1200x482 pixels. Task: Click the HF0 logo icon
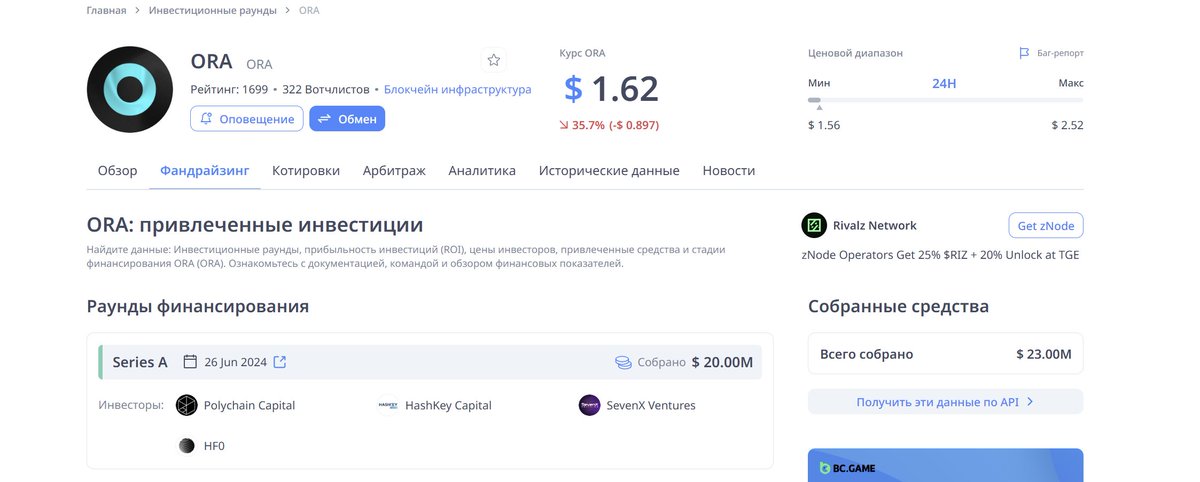(x=186, y=446)
